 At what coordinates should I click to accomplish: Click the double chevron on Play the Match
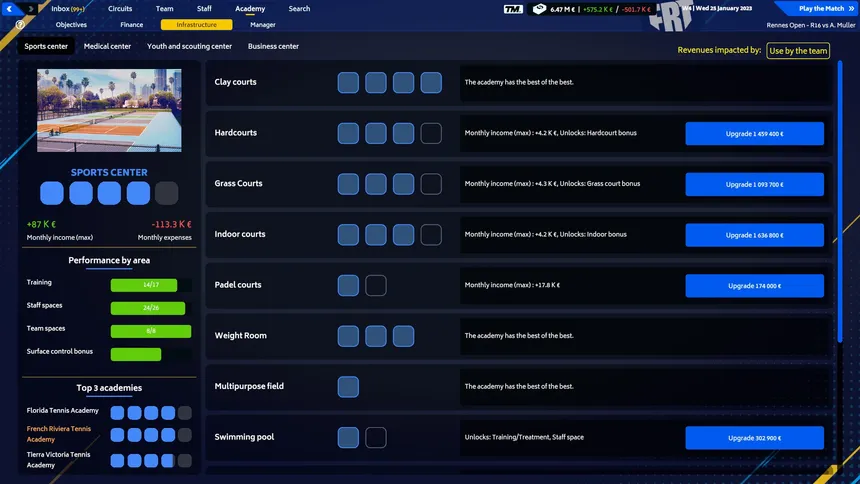point(851,8)
